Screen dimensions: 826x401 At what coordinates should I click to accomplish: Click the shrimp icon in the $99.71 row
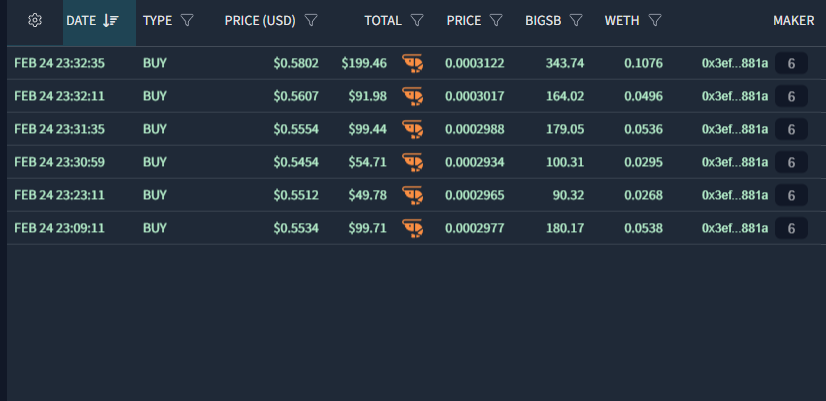click(x=413, y=228)
